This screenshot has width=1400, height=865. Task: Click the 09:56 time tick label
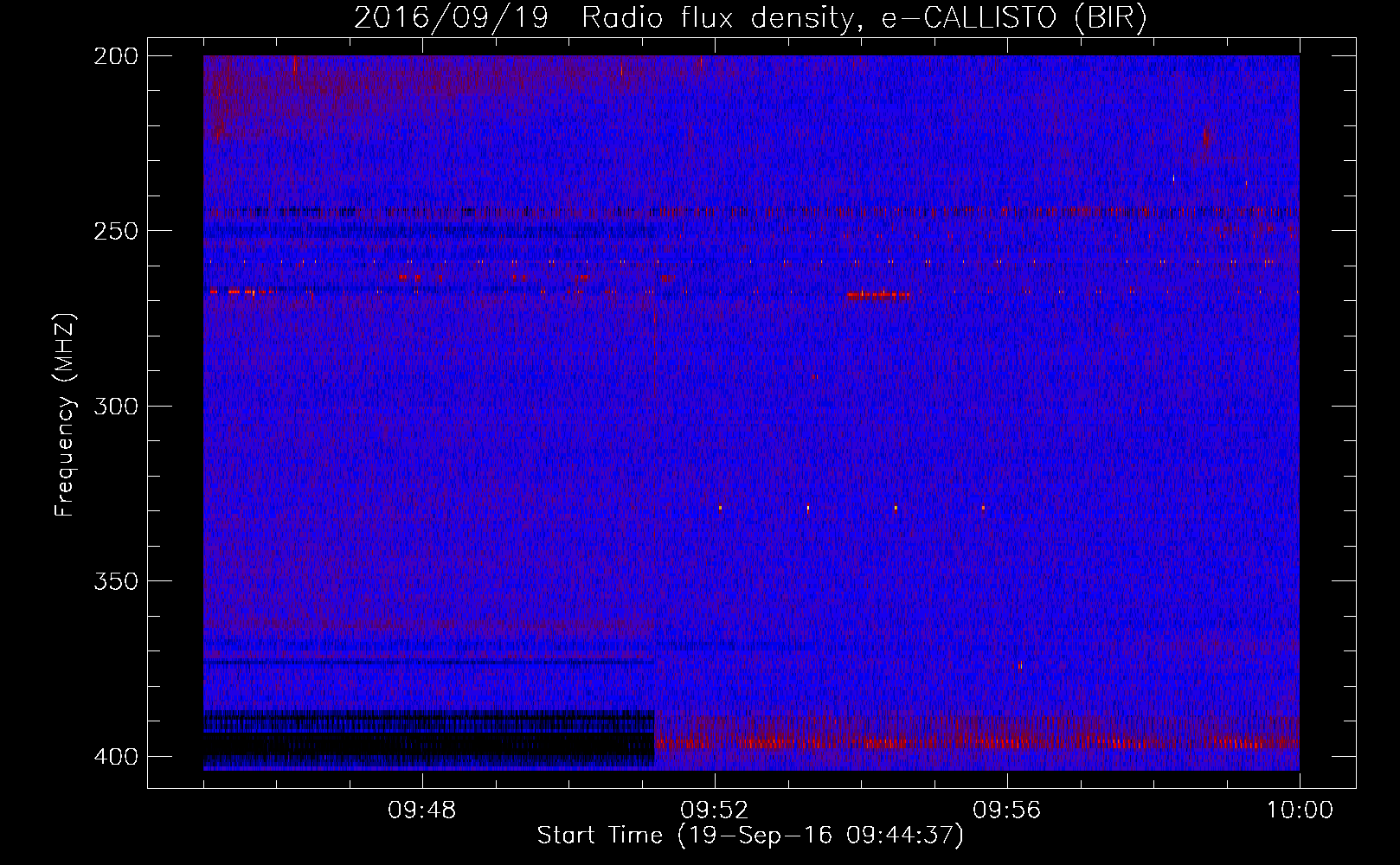1007,811
